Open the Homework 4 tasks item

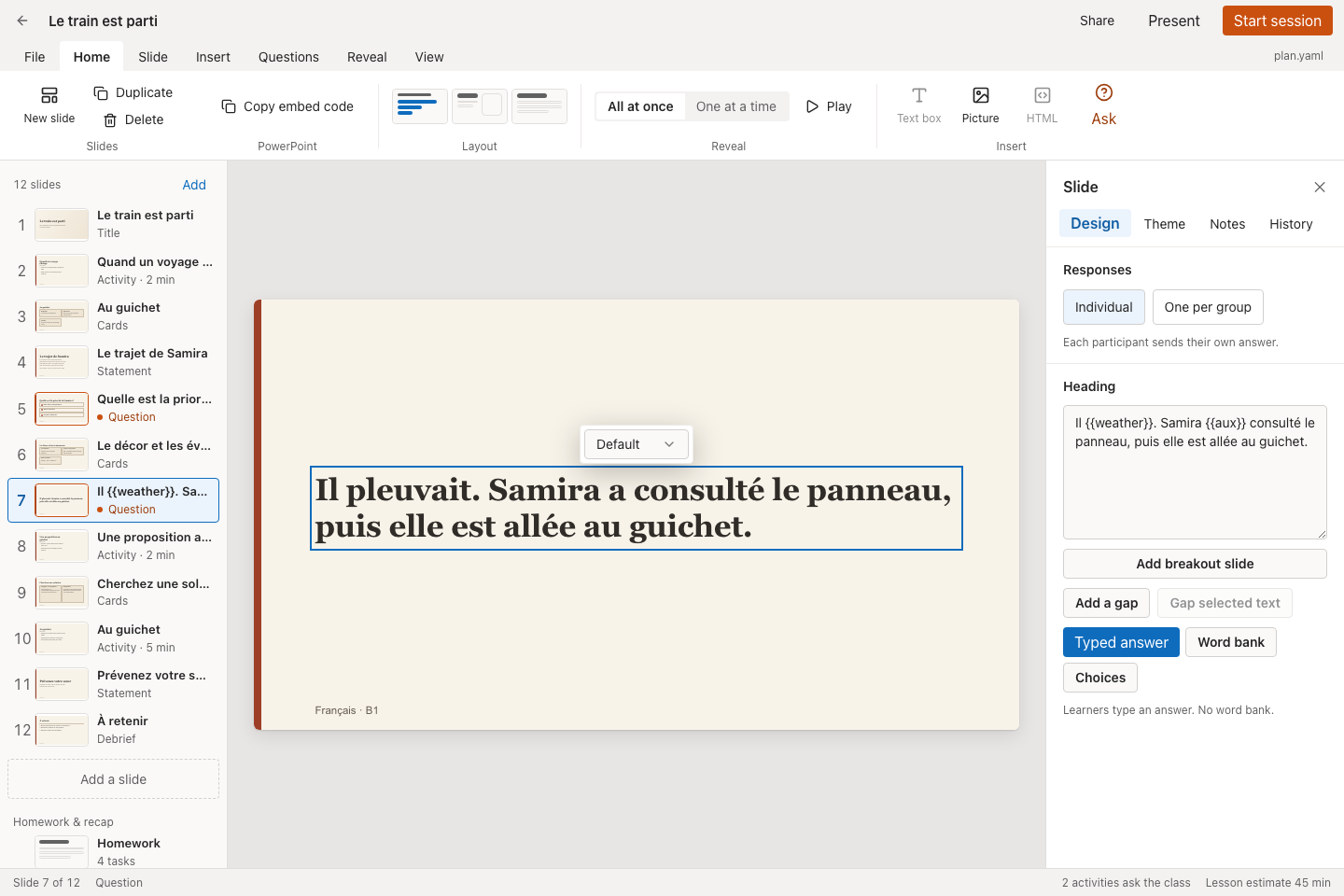click(113, 851)
